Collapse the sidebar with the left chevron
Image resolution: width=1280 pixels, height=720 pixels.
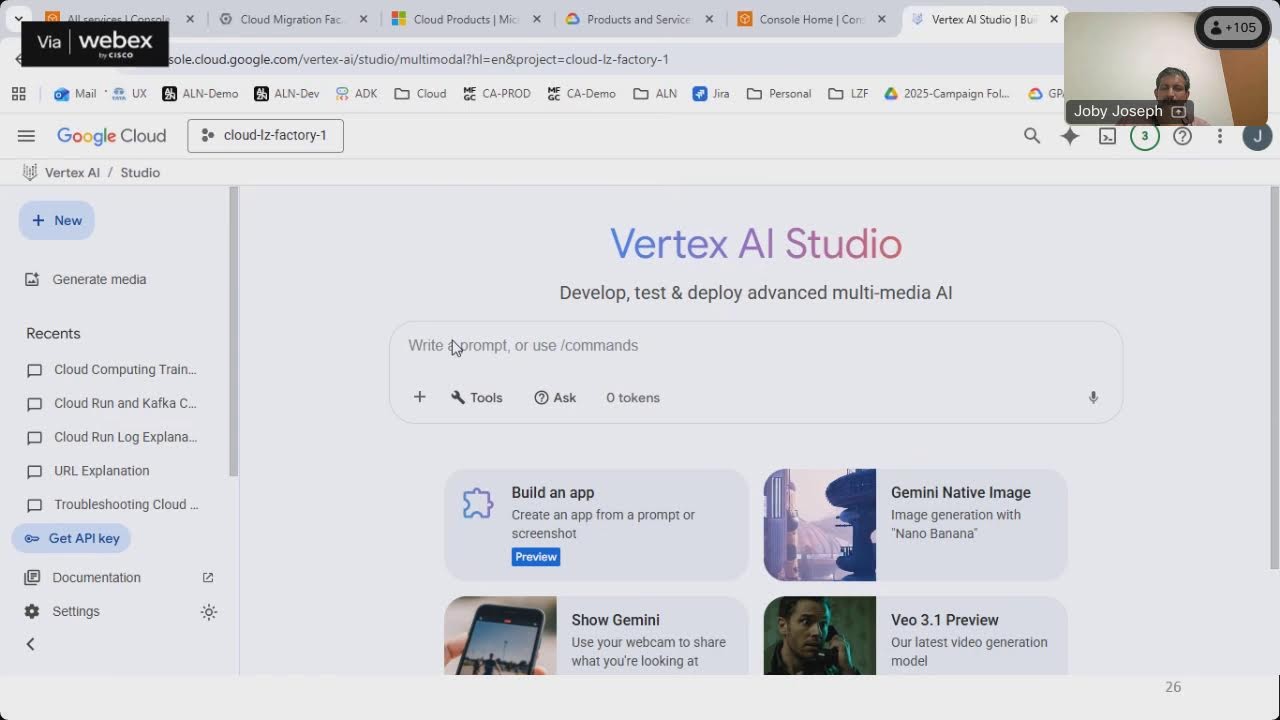point(30,645)
